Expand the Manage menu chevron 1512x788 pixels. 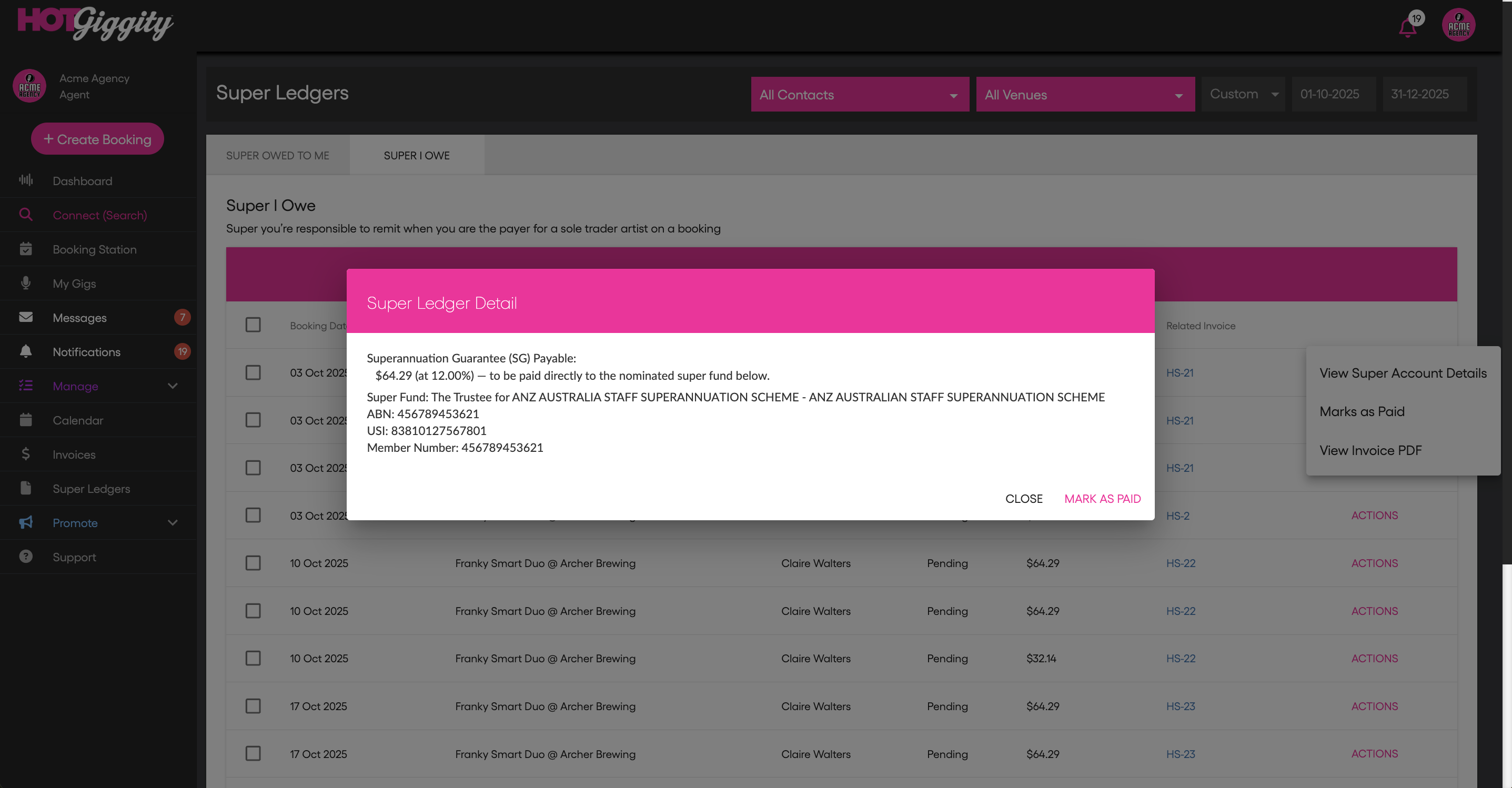point(173,386)
